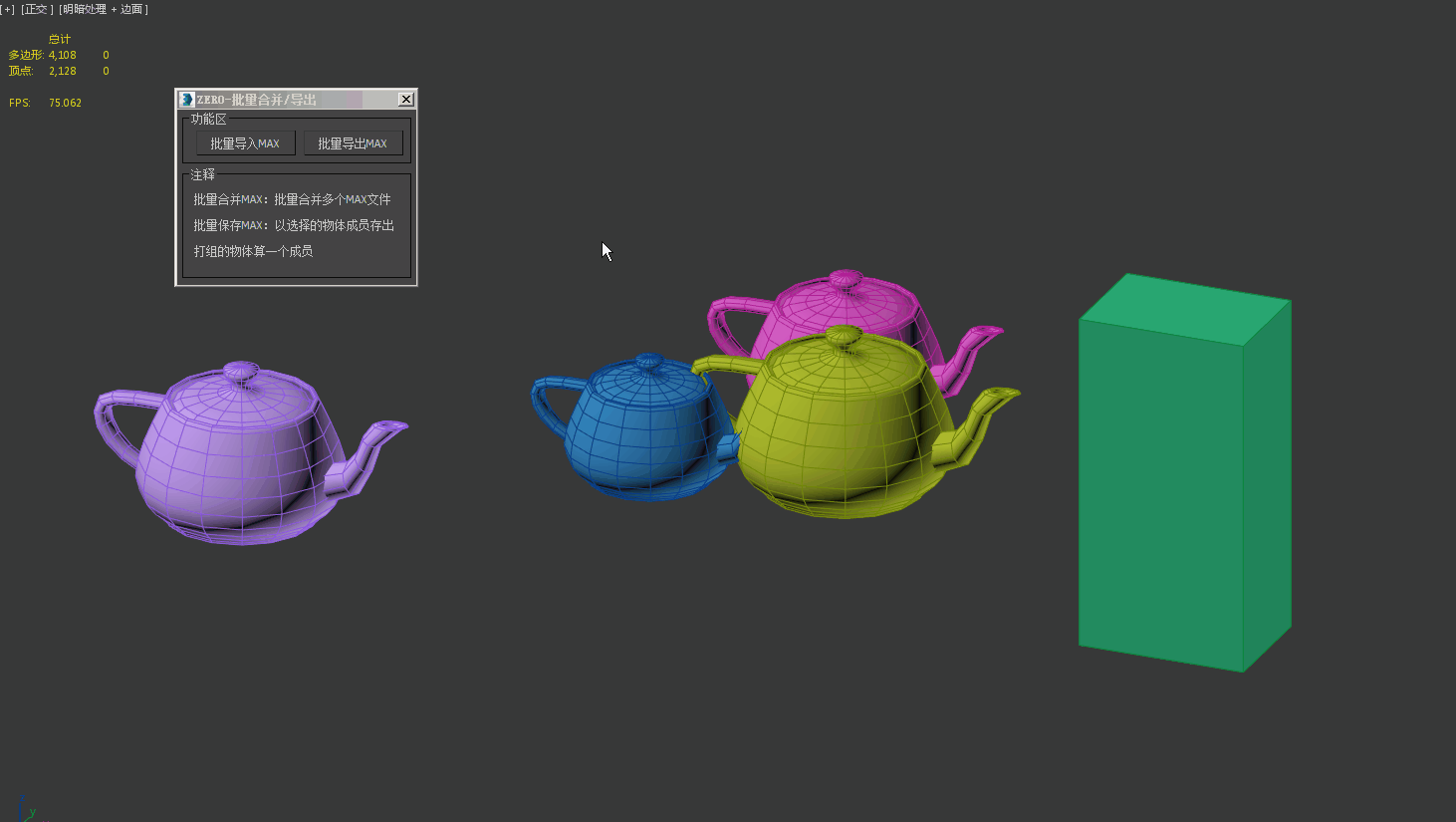Click the 顶点 count value 2,128
The height and width of the screenshot is (822, 1456).
[62, 71]
